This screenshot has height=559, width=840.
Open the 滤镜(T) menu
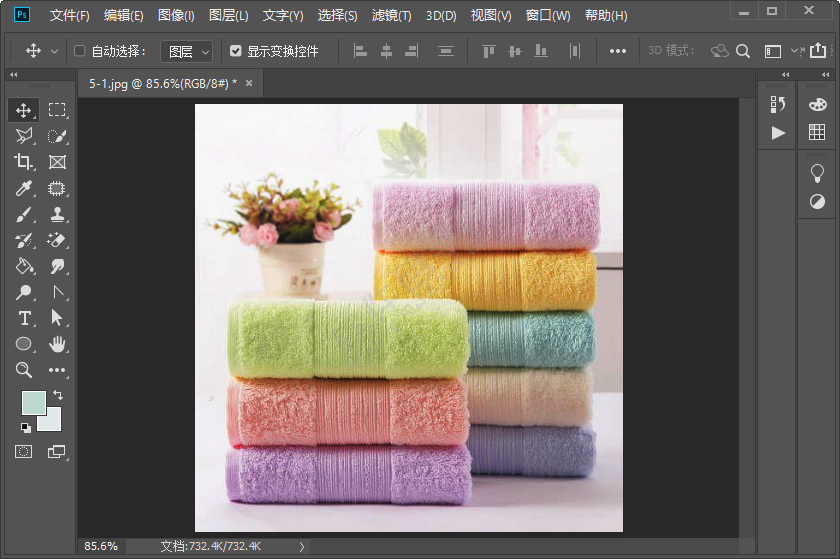click(x=391, y=16)
